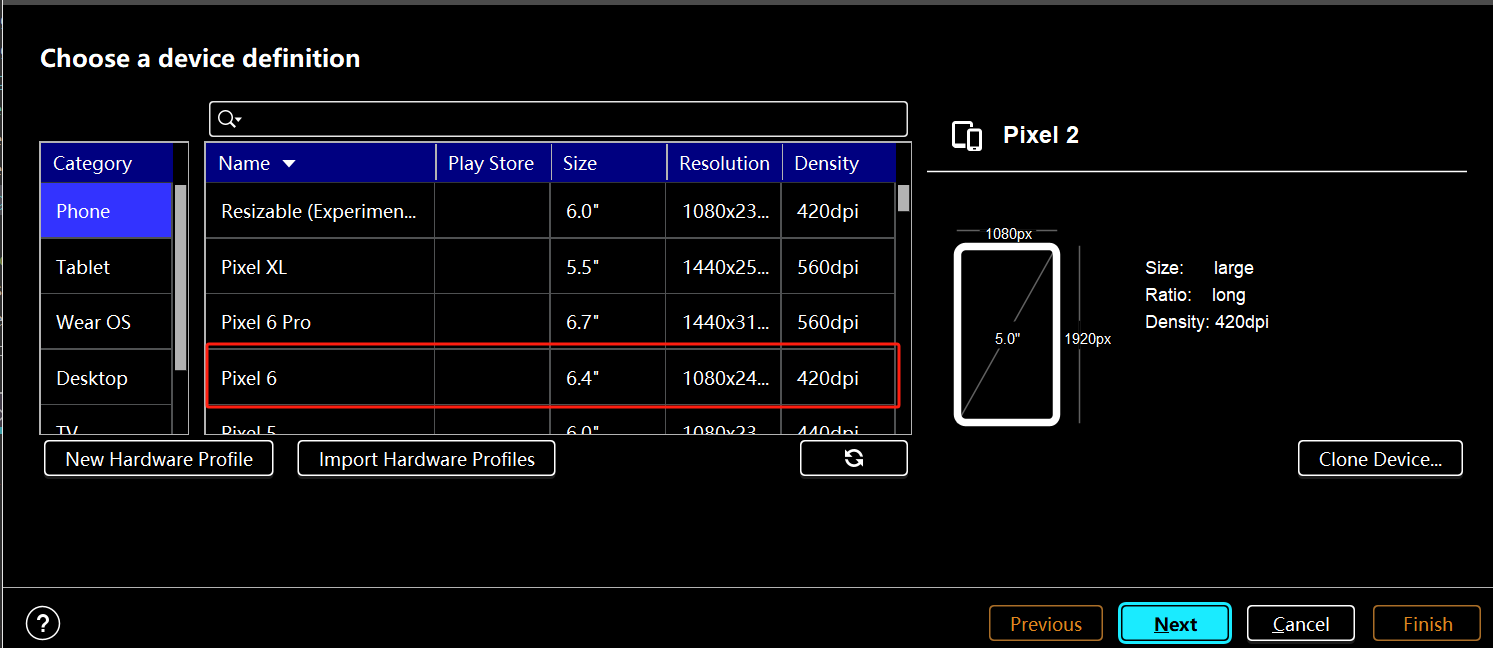The width and height of the screenshot is (1493, 648).
Task: Select the Pixel XL device row
Action: pyautogui.click(x=550, y=267)
